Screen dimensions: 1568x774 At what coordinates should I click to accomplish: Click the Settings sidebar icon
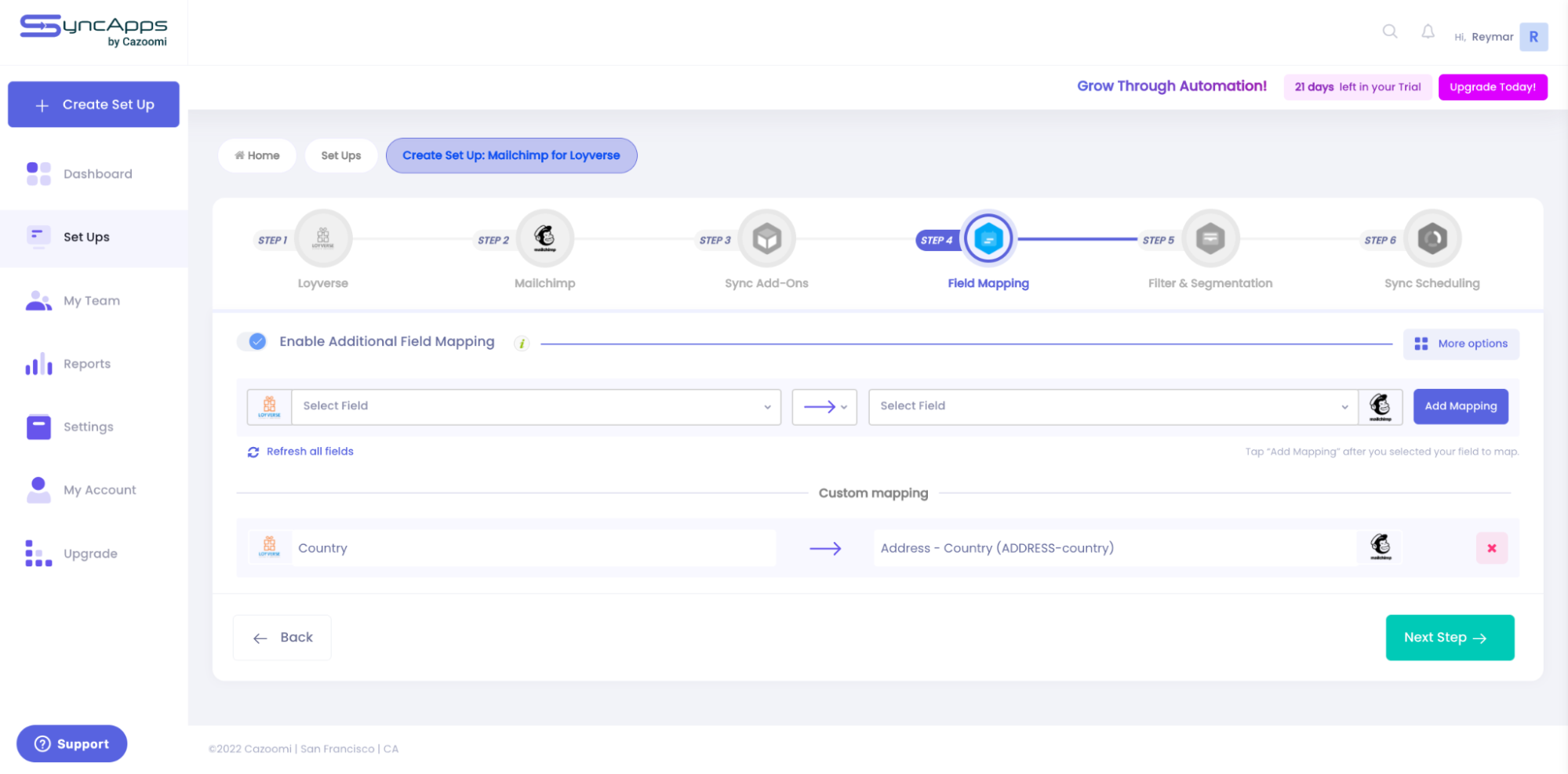[x=38, y=427]
